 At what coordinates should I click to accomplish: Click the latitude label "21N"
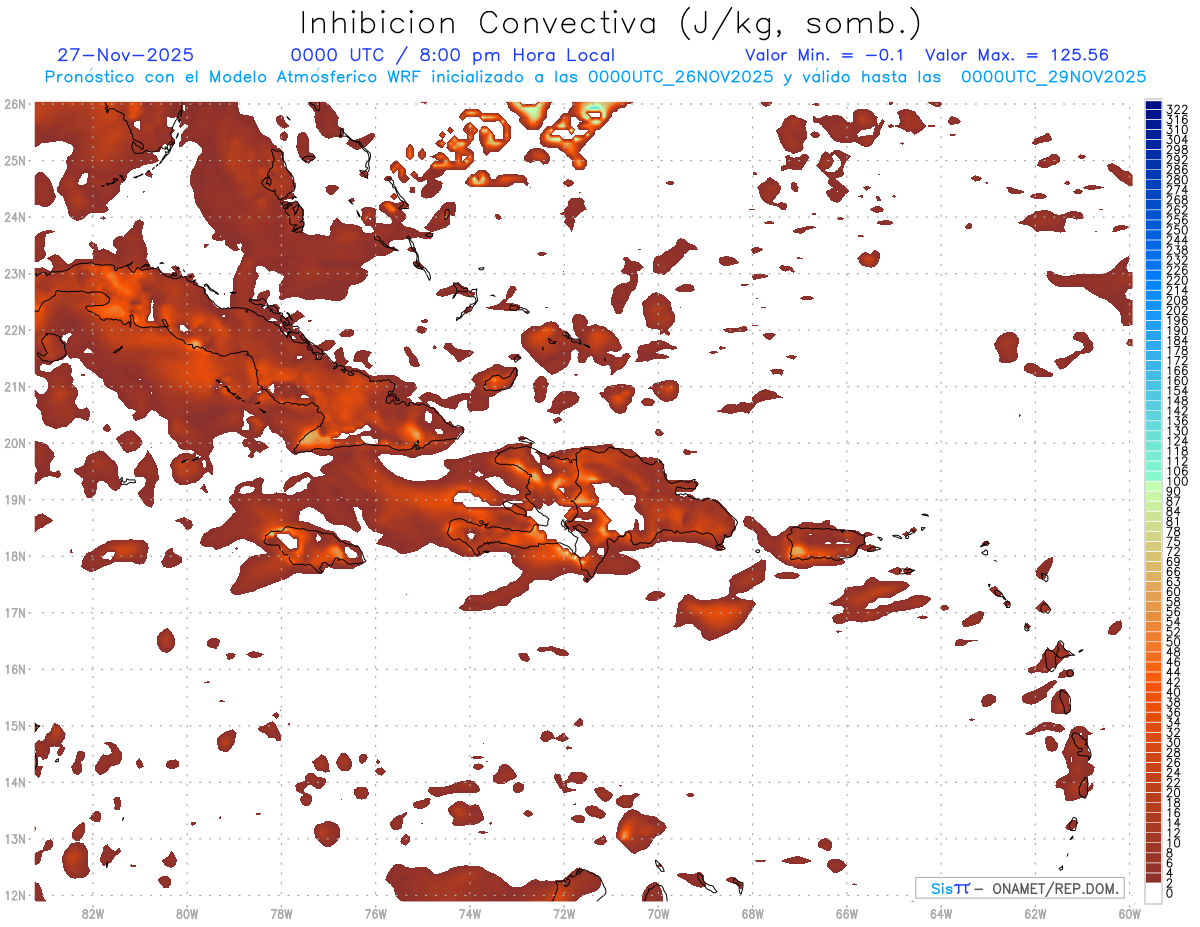tap(14, 386)
